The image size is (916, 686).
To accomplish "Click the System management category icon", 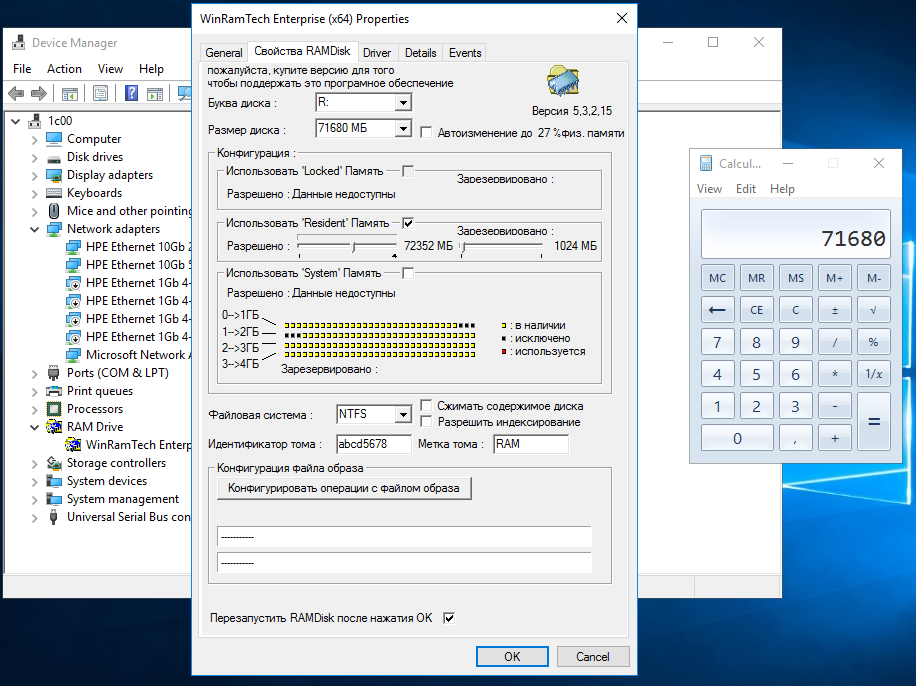I will 54,499.
